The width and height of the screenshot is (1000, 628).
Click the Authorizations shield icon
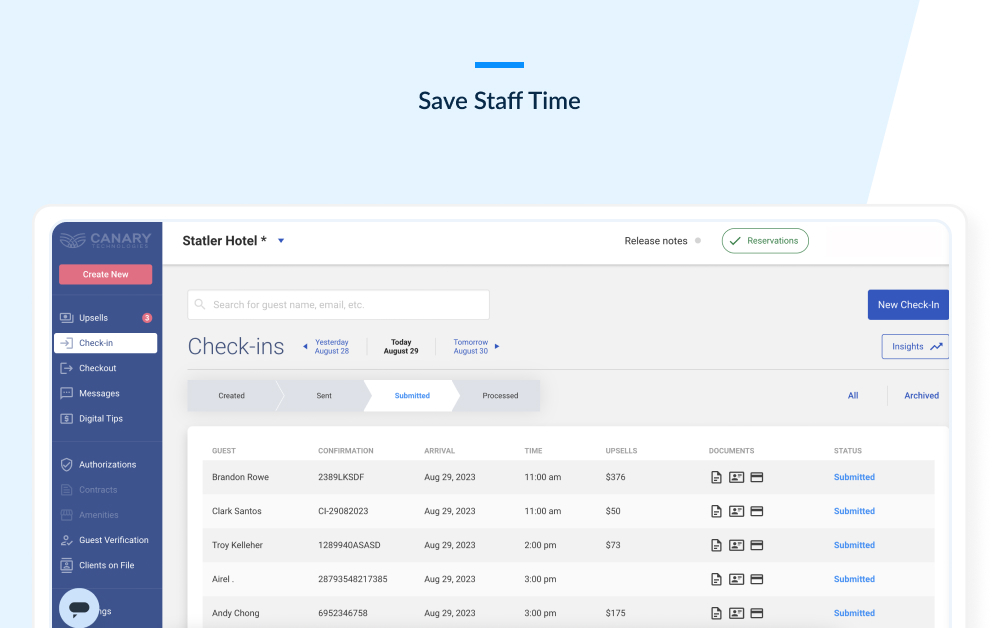pos(67,465)
